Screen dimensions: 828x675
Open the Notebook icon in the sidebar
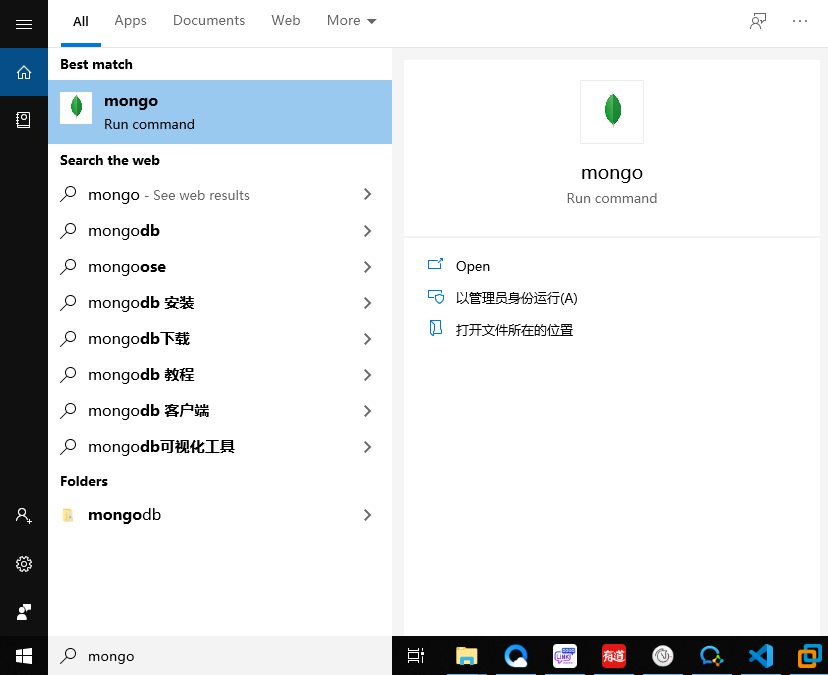tap(24, 120)
